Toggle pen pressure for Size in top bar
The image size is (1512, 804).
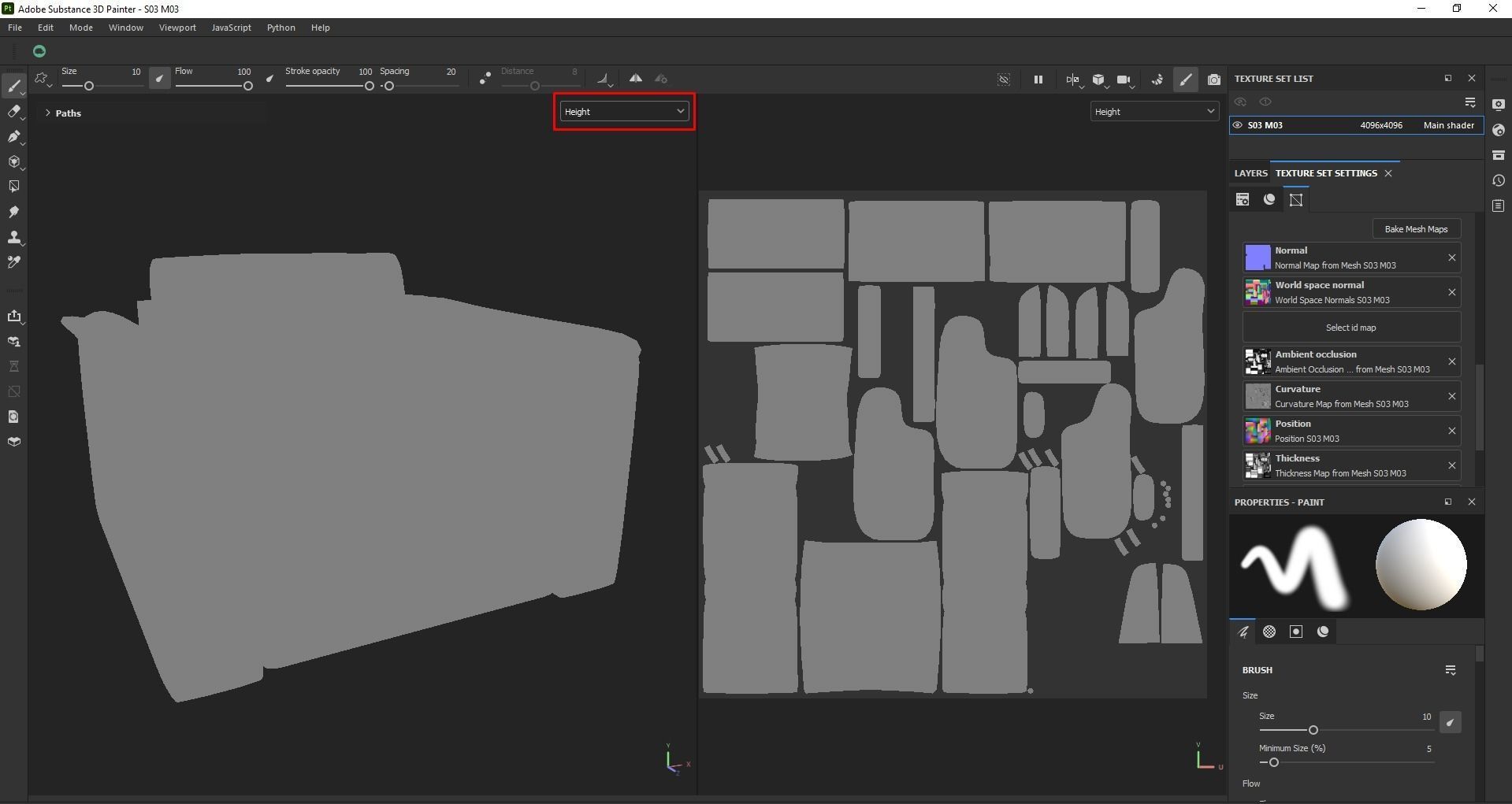pyautogui.click(x=159, y=79)
